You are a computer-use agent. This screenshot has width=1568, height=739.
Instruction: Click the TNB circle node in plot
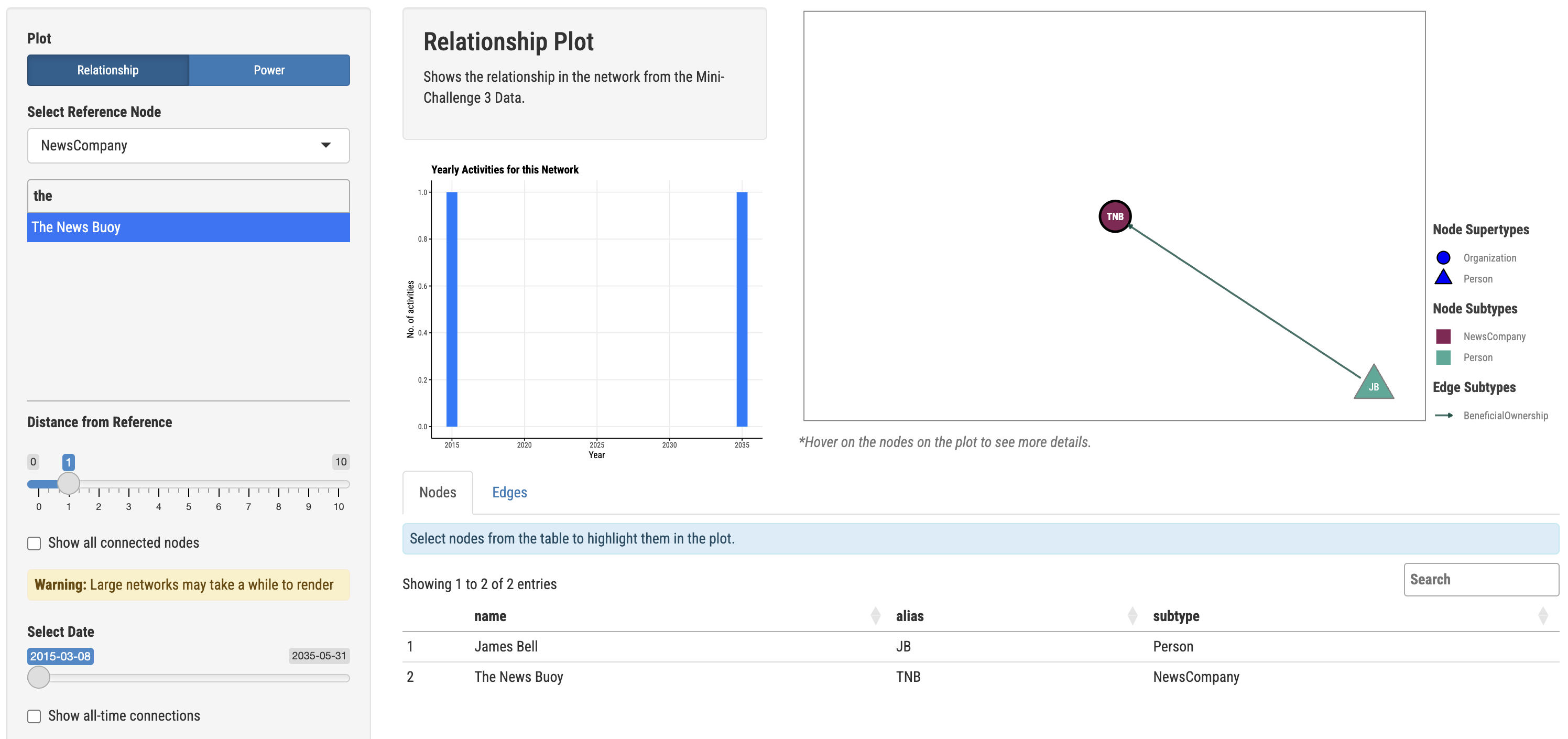point(1115,216)
